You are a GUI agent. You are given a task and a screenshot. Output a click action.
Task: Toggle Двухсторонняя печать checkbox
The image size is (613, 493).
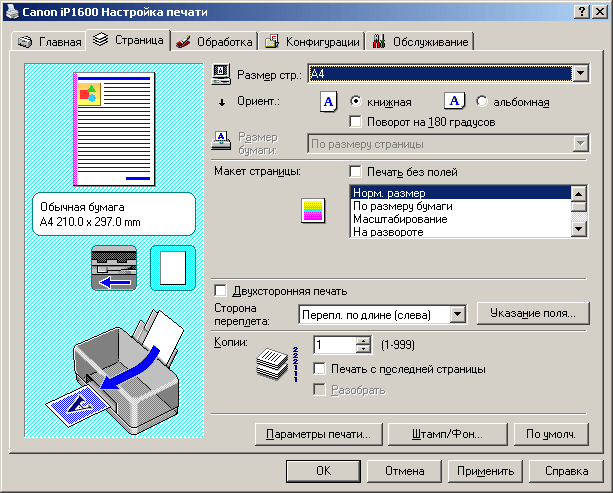click(220, 290)
